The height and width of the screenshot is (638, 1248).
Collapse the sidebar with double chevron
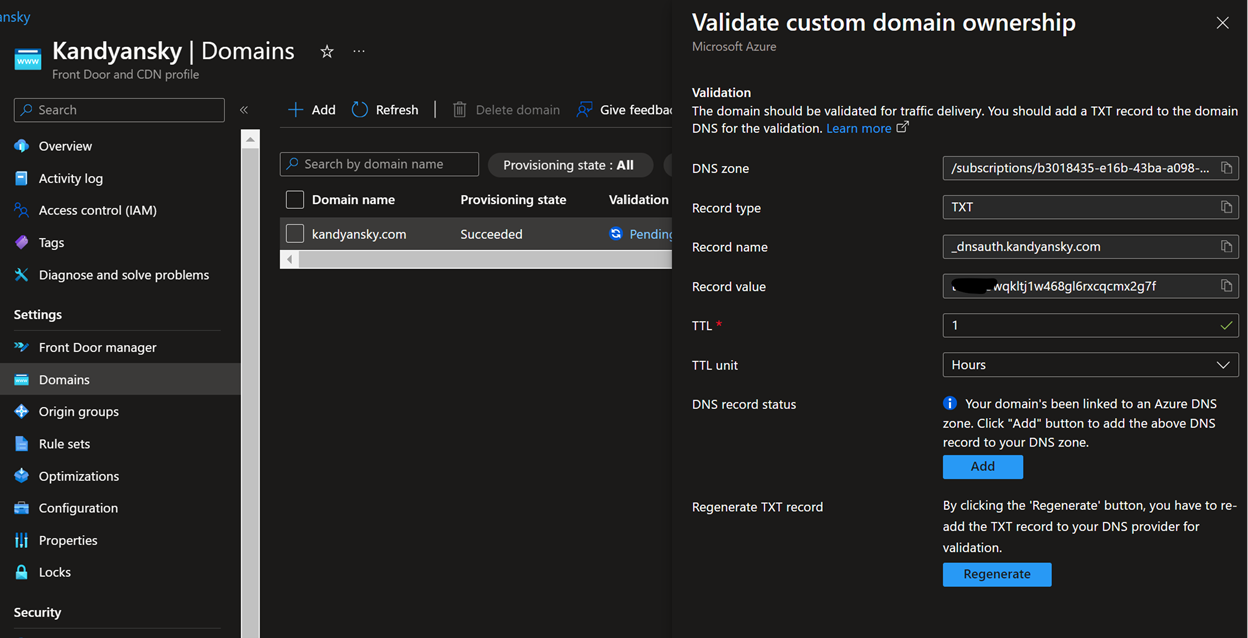pyautogui.click(x=244, y=110)
